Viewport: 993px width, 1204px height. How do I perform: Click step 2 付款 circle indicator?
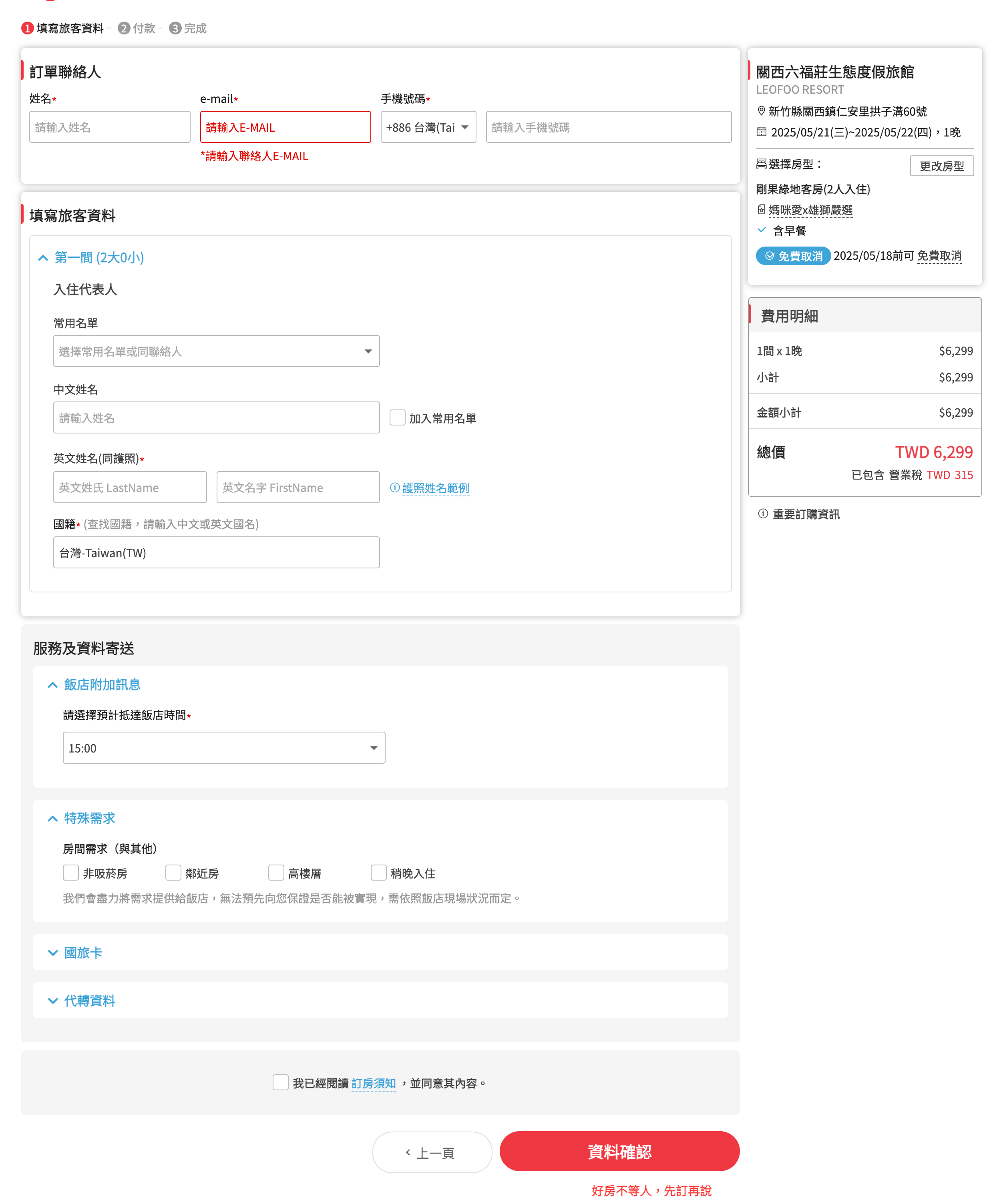coord(124,28)
